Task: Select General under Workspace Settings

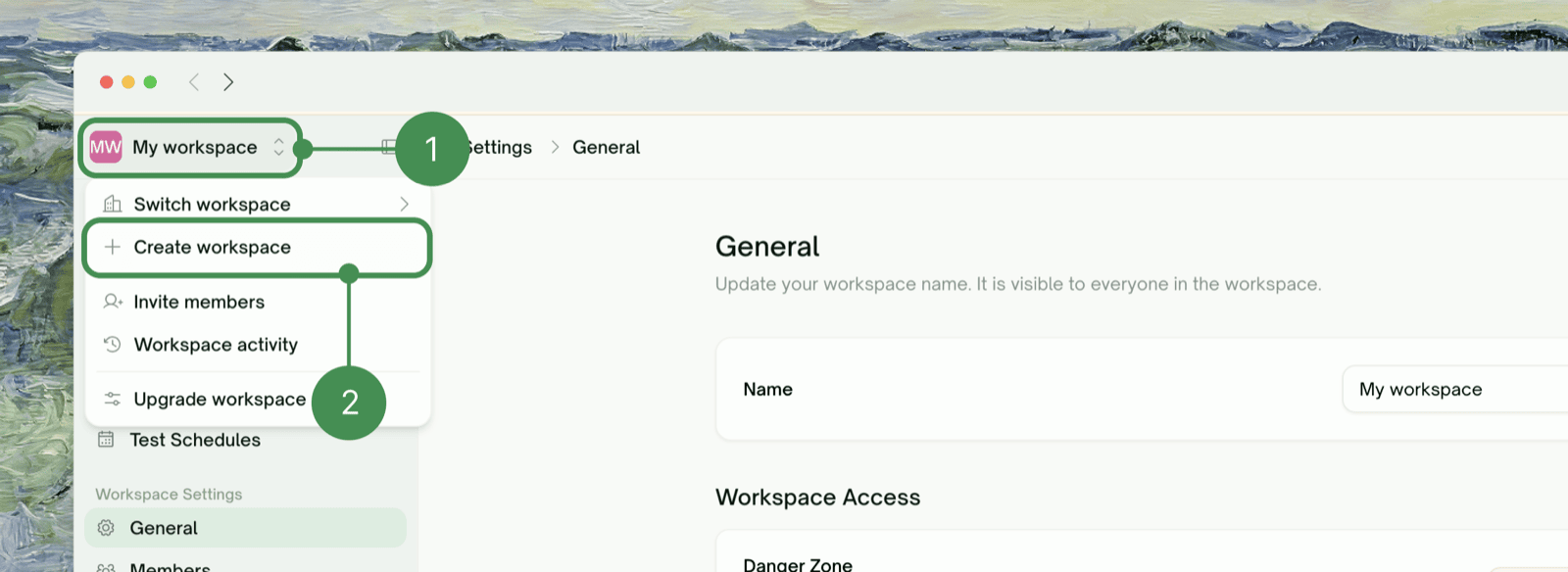Action: point(245,528)
